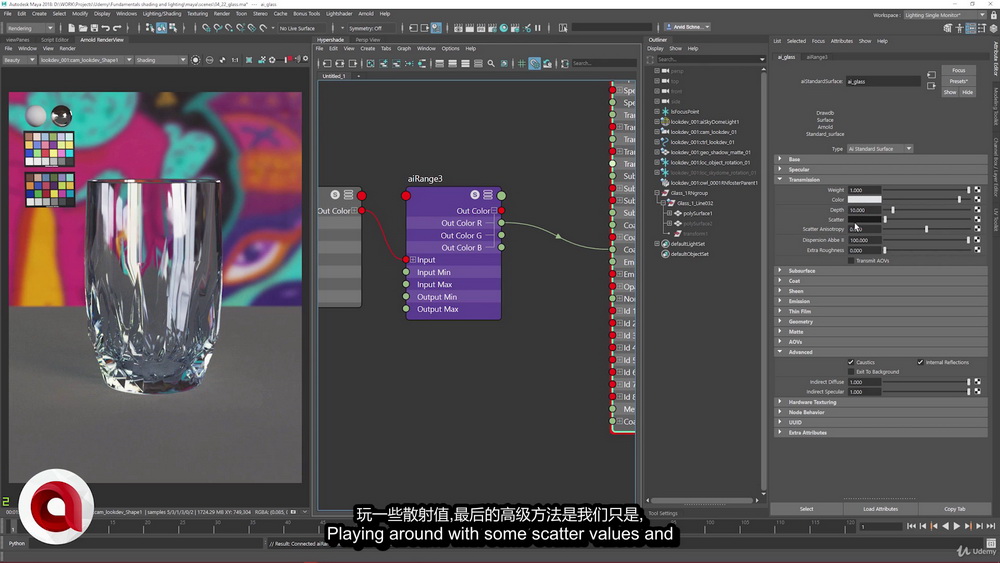Click the Transmission Color swatch
This screenshot has width=1000, height=563.
(x=864, y=200)
